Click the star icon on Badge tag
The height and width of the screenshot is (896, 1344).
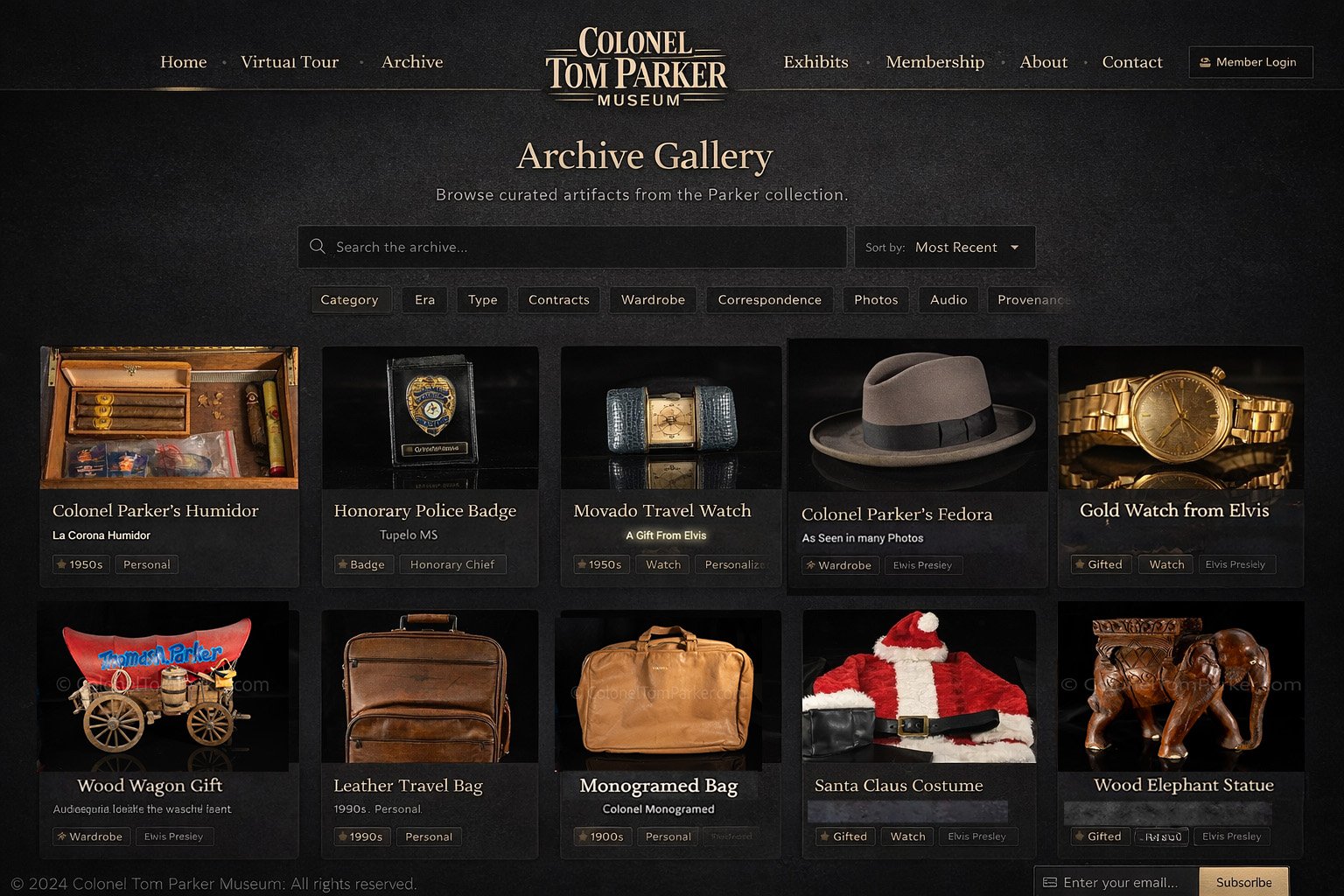click(x=342, y=564)
